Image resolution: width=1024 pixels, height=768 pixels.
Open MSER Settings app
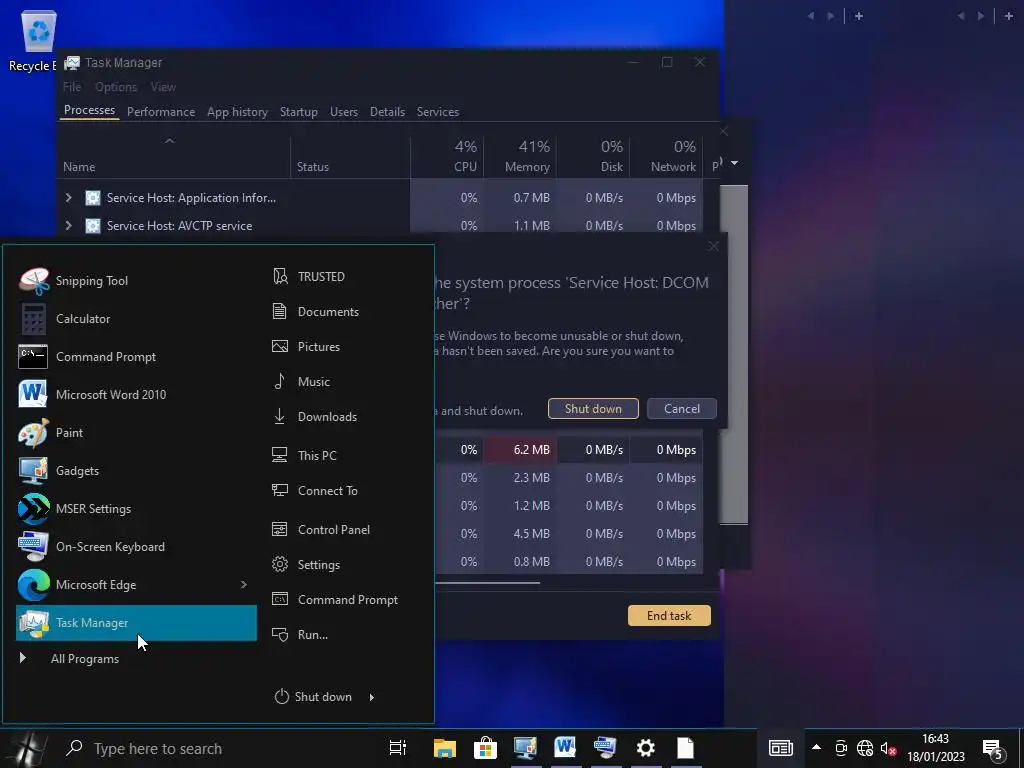click(x=136, y=508)
